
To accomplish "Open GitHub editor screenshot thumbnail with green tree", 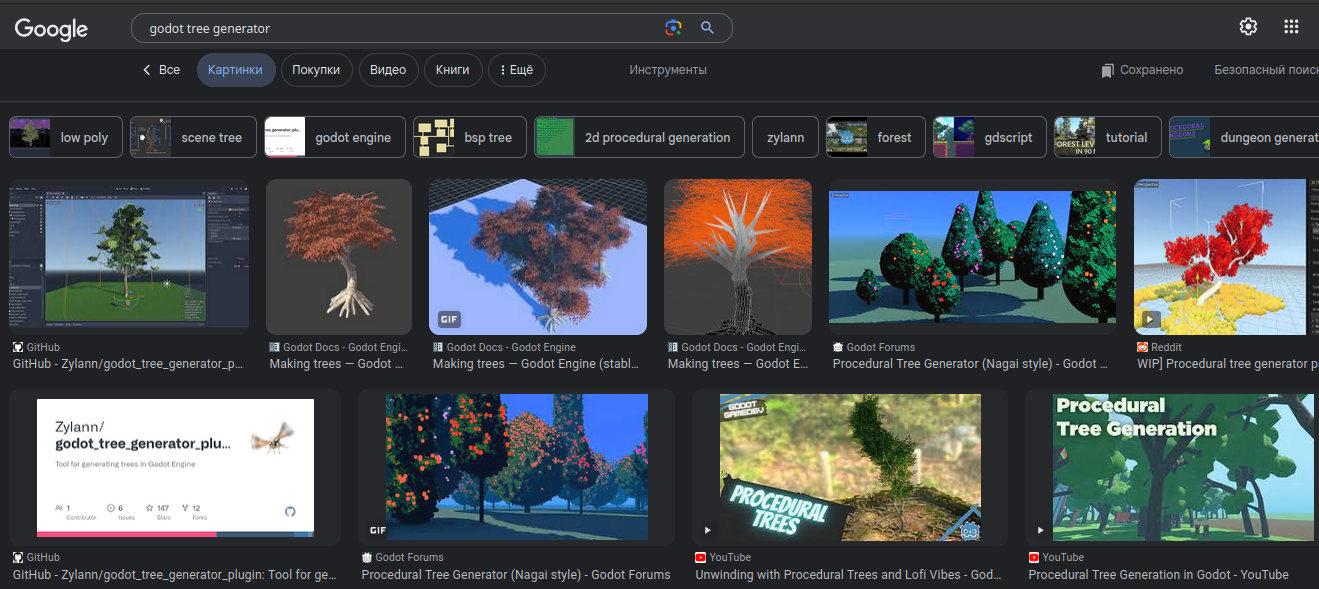I will pos(130,255).
